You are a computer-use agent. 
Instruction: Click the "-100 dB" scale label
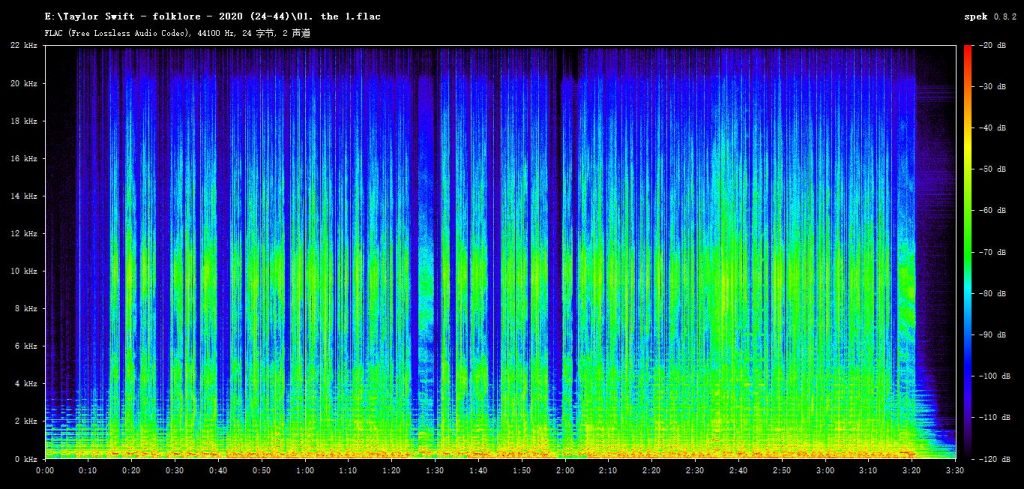[995, 376]
